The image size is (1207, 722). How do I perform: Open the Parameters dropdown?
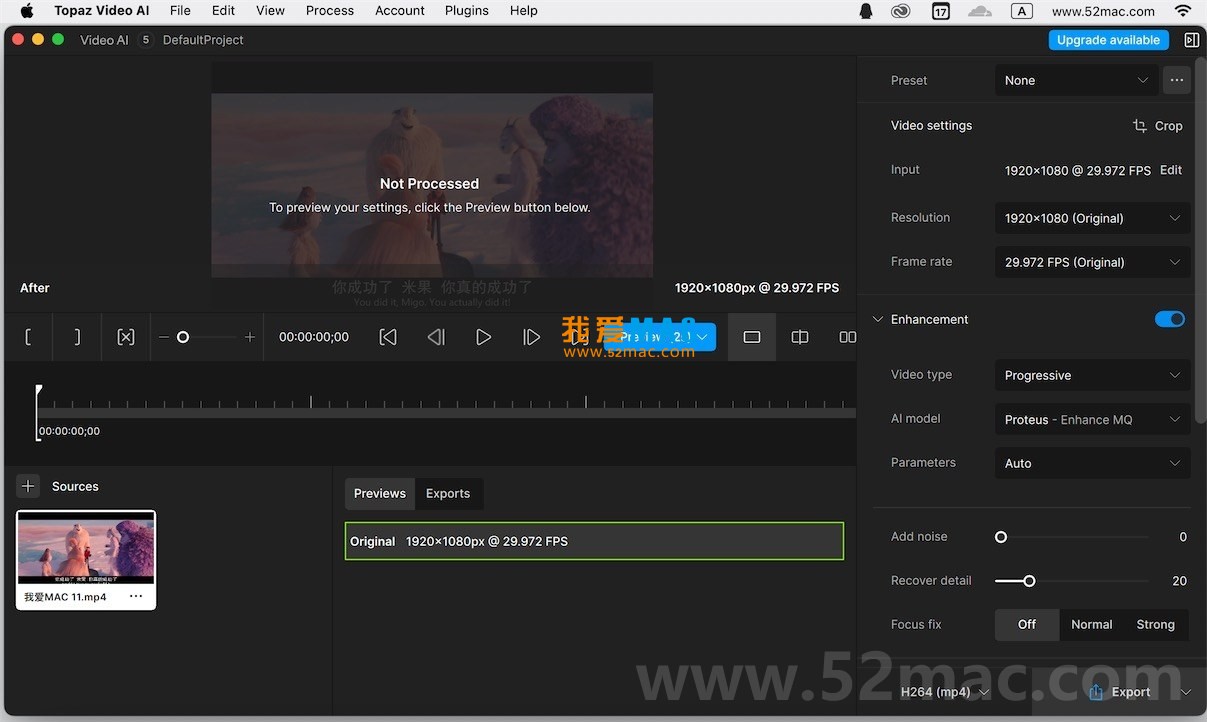1093,463
